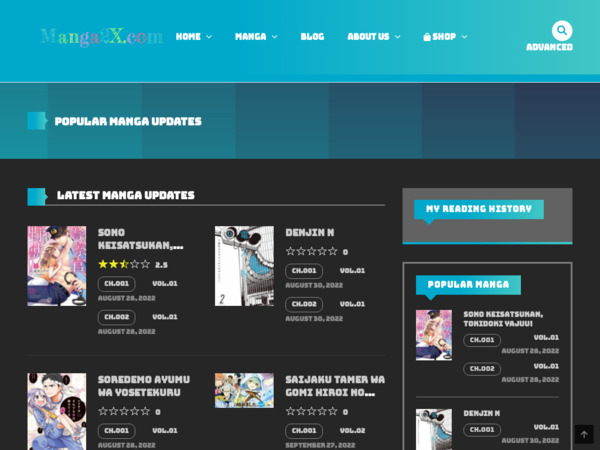Click the back-to-top arrow button
The image size is (600, 450).
(584, 434)
